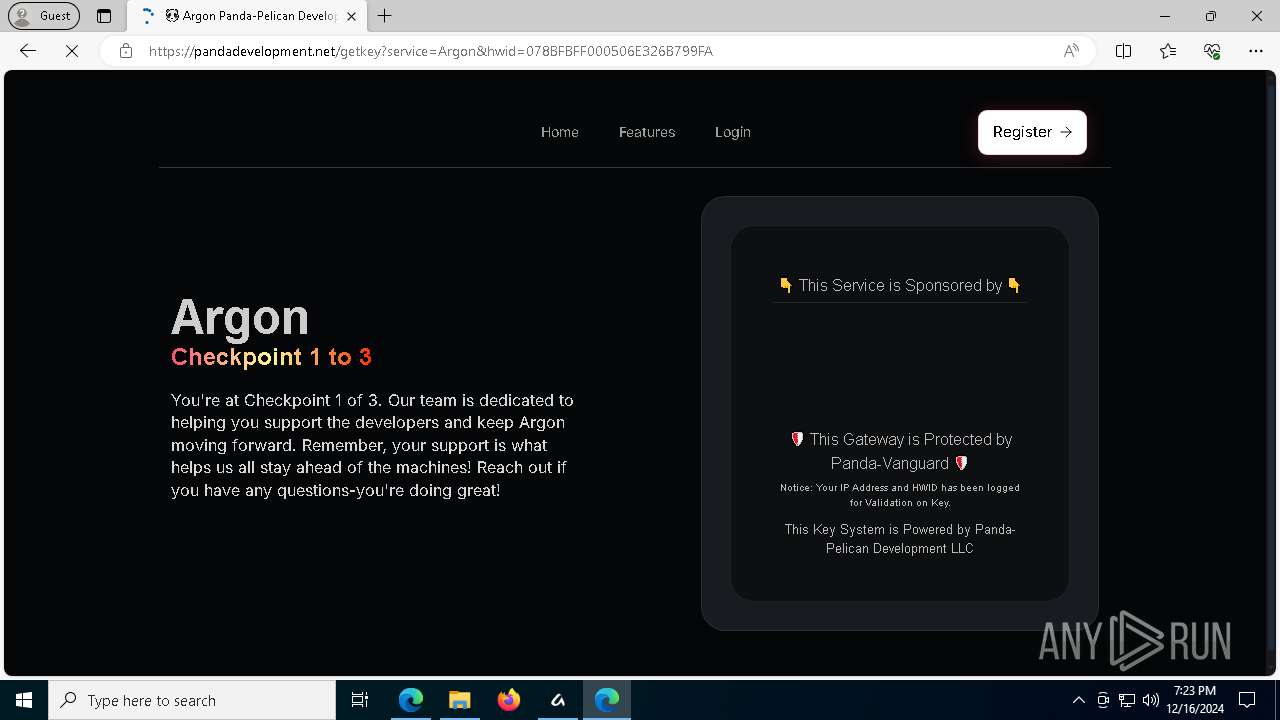Open the Login nav link
Image resolution: width=1280 pixels, height=720 pixels.
point(733,132)
